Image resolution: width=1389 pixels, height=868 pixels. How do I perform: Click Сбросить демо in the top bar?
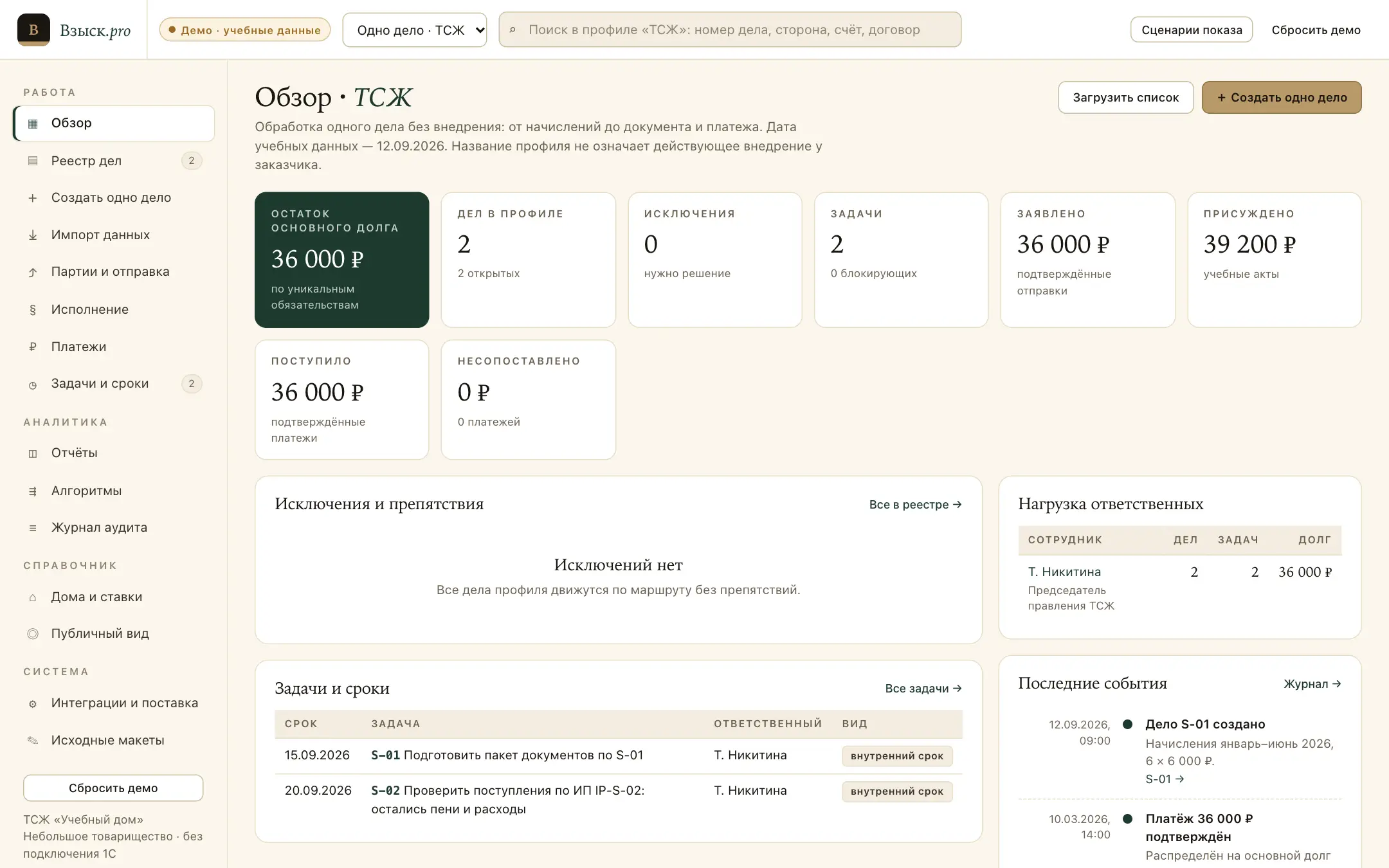(x=1316, y=30)
